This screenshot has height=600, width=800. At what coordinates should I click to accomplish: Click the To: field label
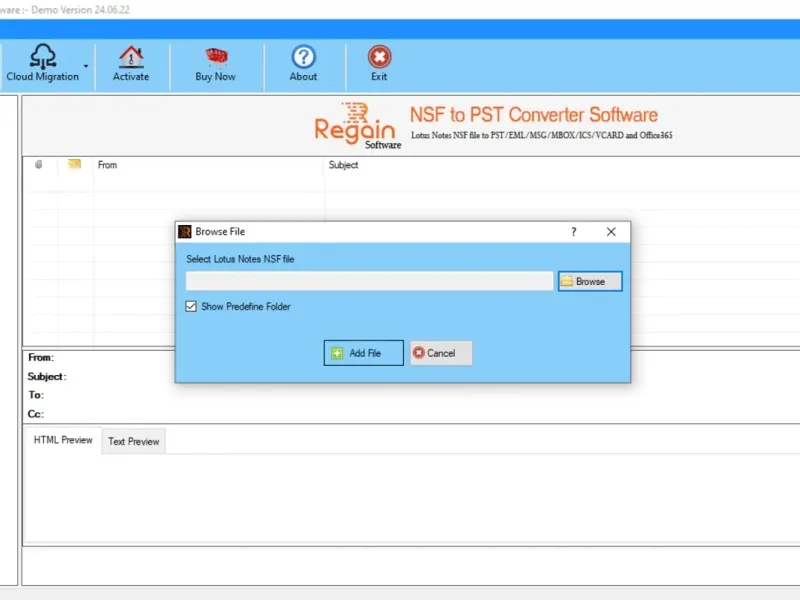[36, 395]
